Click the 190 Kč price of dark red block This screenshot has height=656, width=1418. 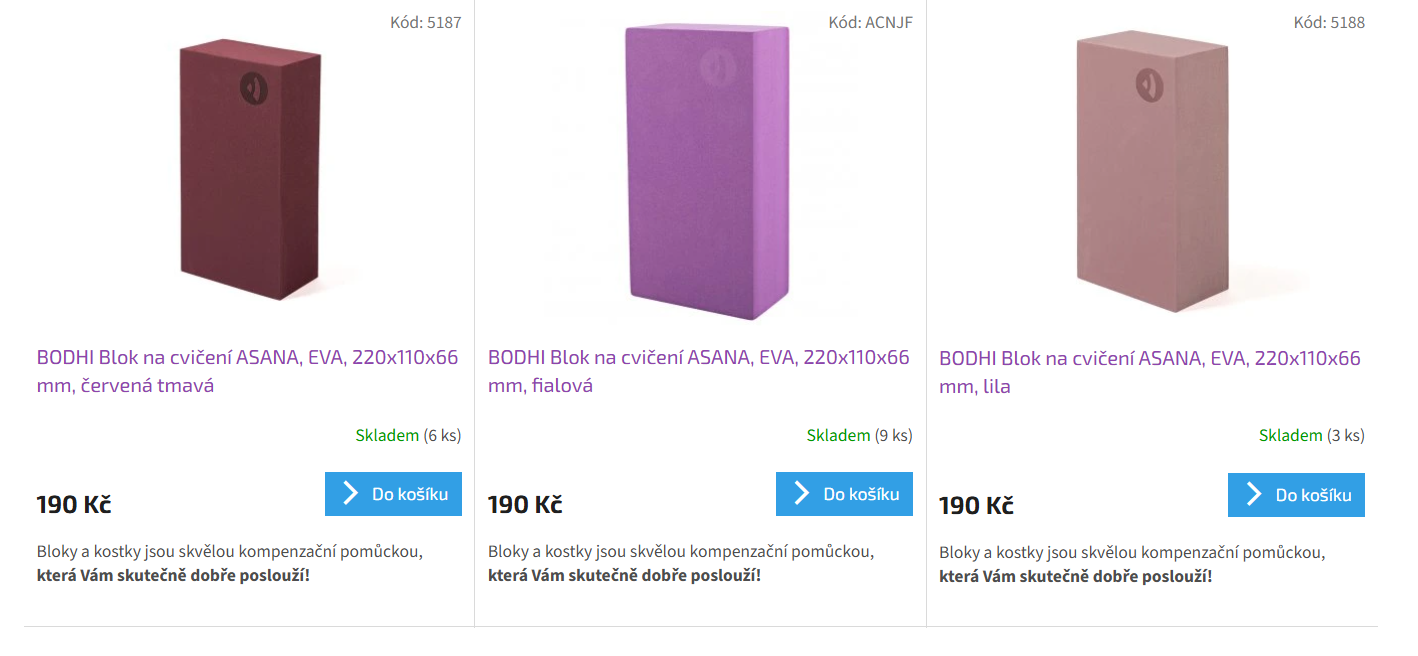[74, 504]
